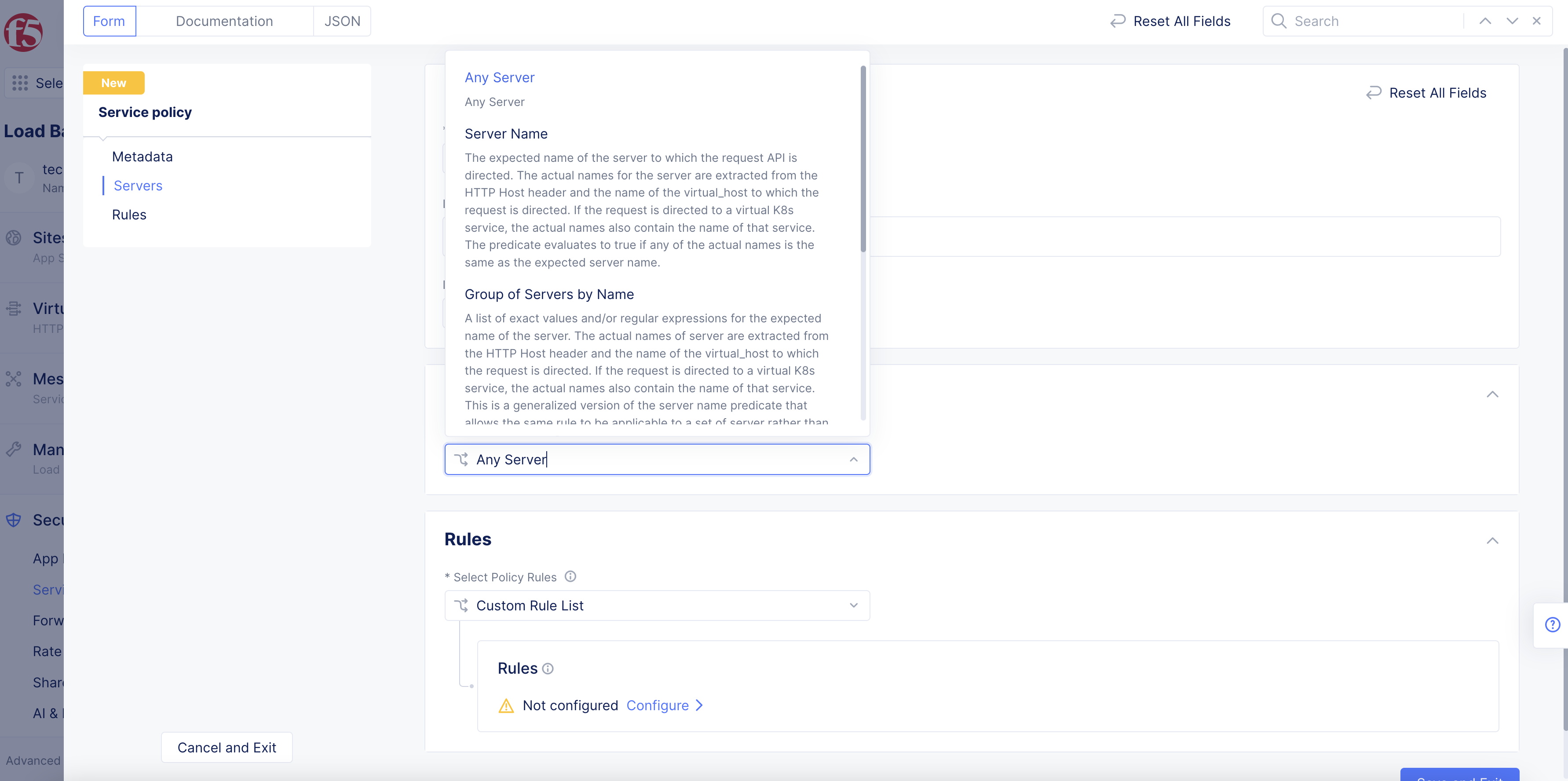Click the Select Policy Rules info icon

(570, 577)
